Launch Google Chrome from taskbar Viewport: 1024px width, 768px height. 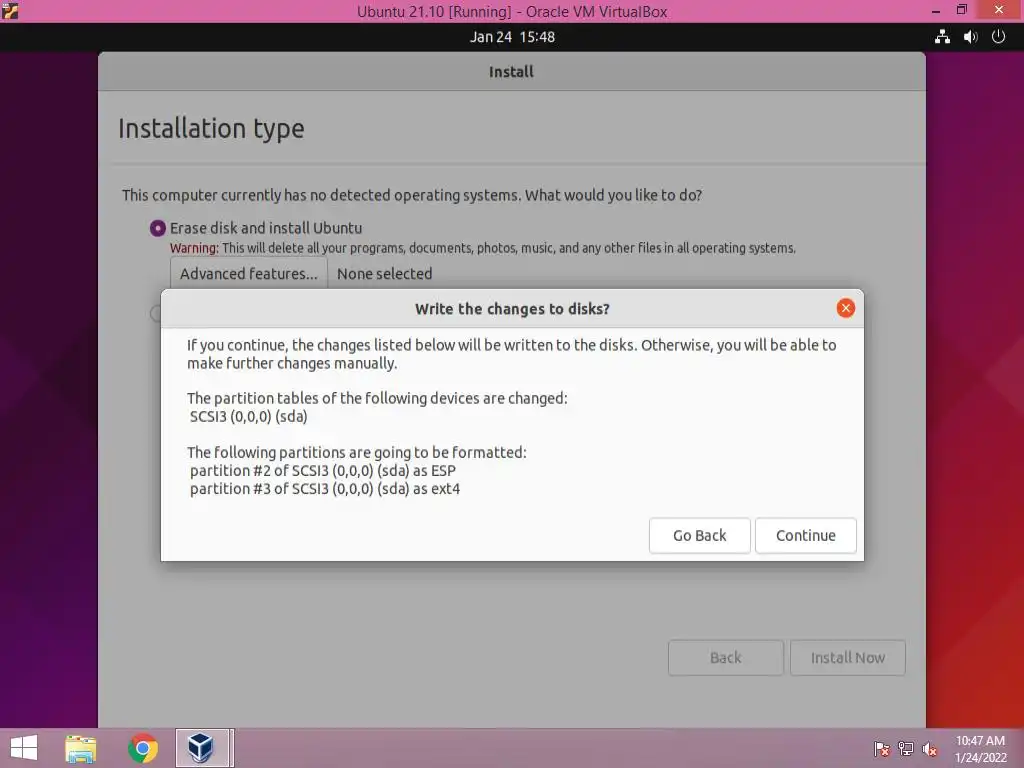tap(143, 748)
